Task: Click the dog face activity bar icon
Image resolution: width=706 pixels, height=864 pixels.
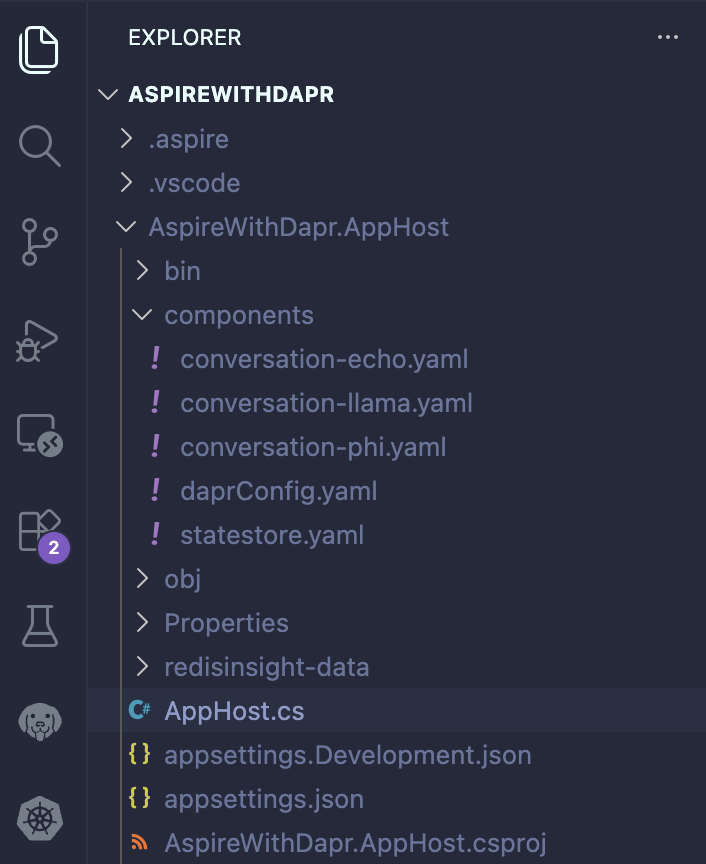Action: point(40,722)
